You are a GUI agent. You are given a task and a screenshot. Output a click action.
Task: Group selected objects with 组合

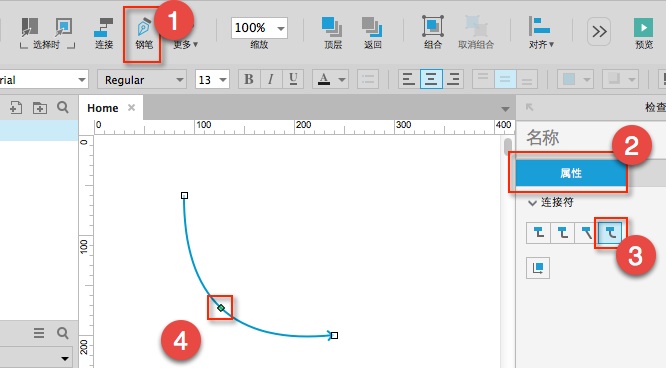(x=433, y=33)
